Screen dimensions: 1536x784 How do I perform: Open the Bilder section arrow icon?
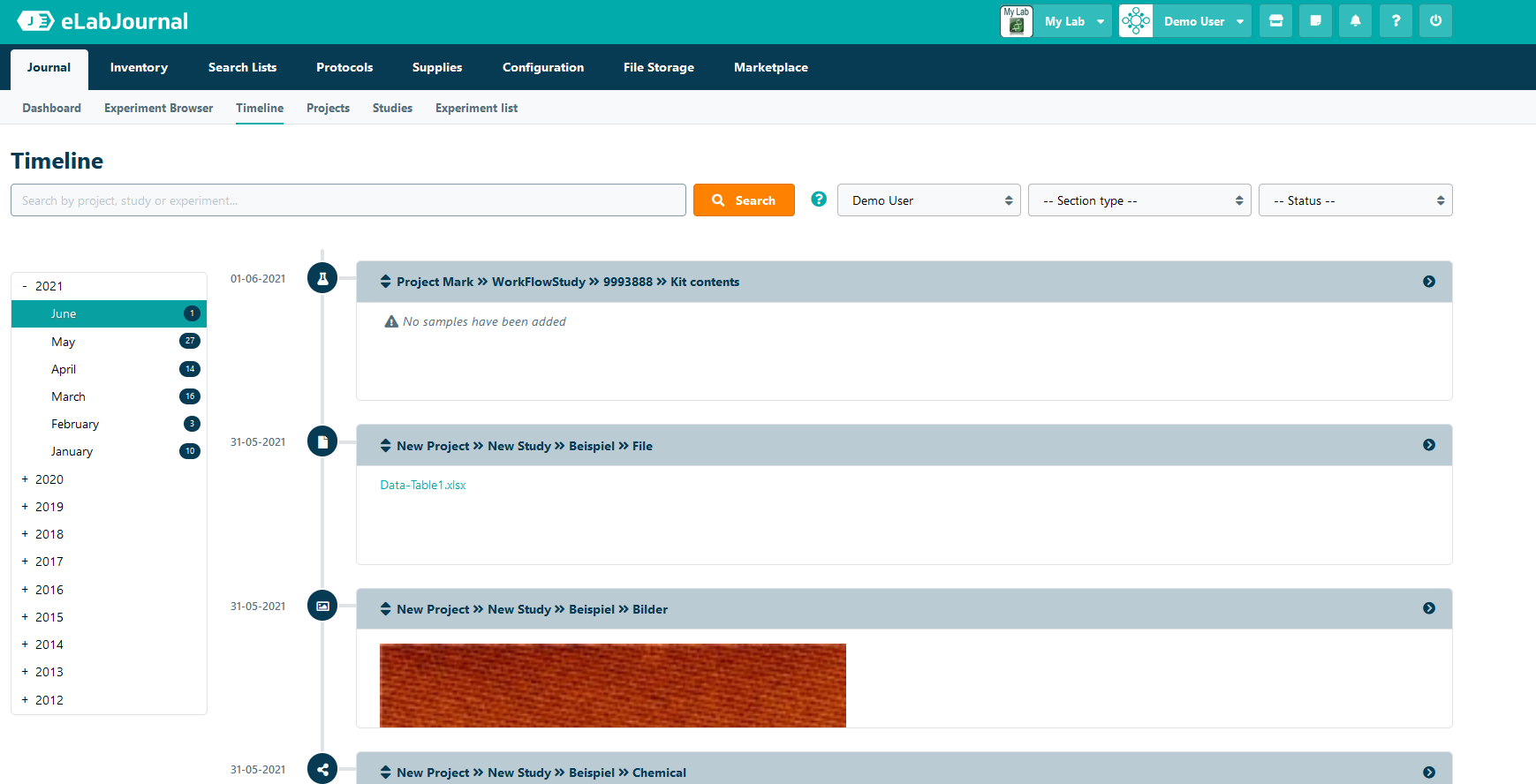point(1429,608)
